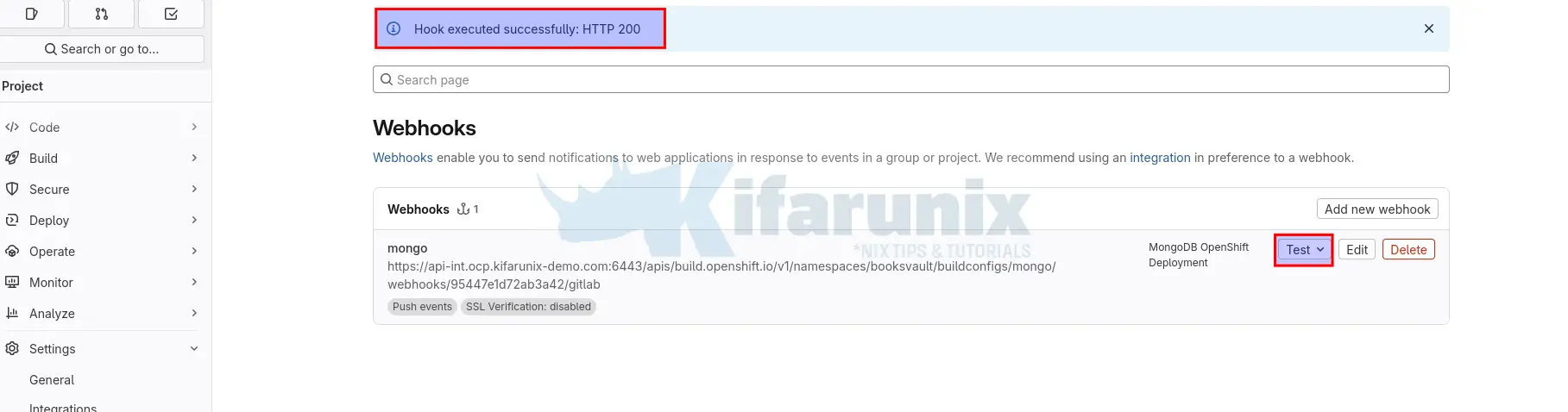
Task: Click the Secure shield icon in sidebar
Action: point(12,190)
